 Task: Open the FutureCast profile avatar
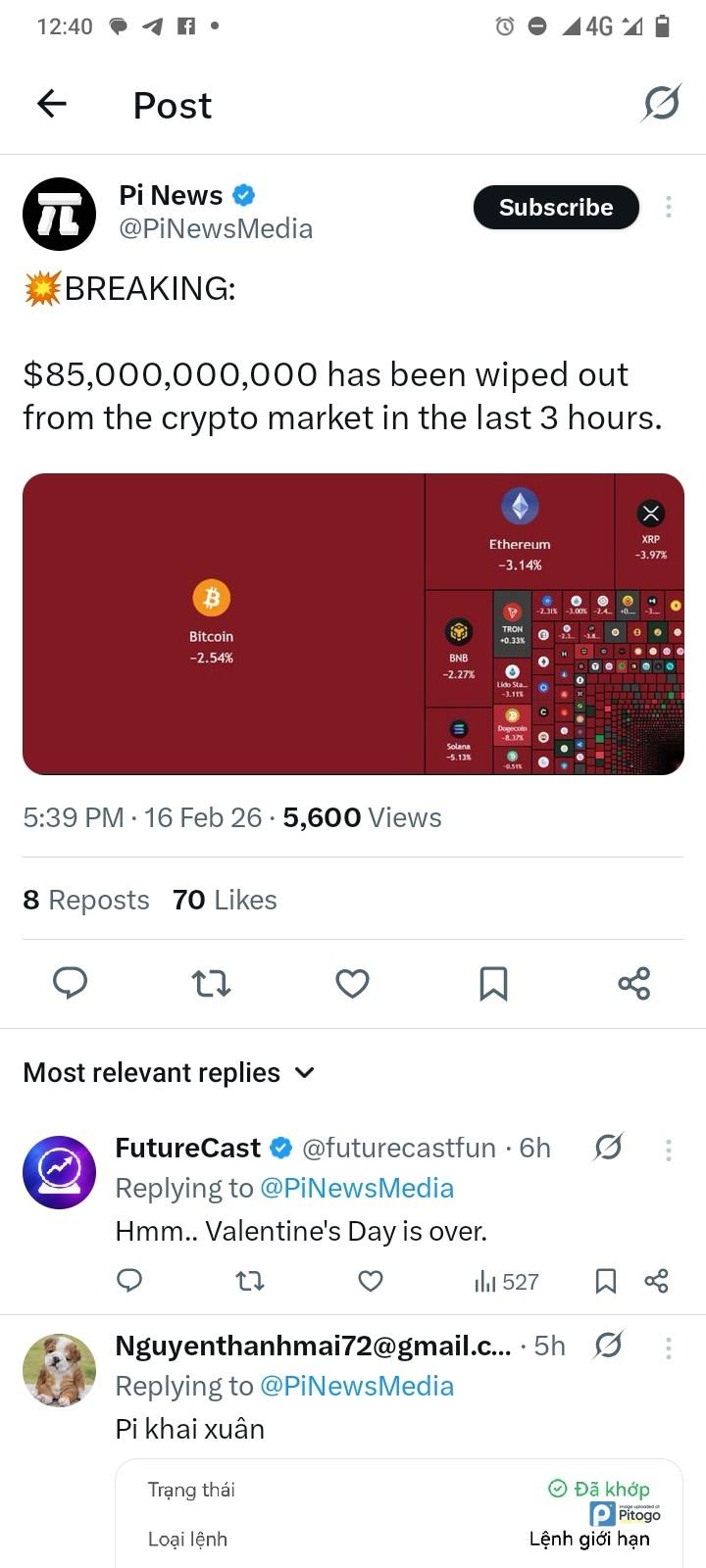tap(59, 1172)
